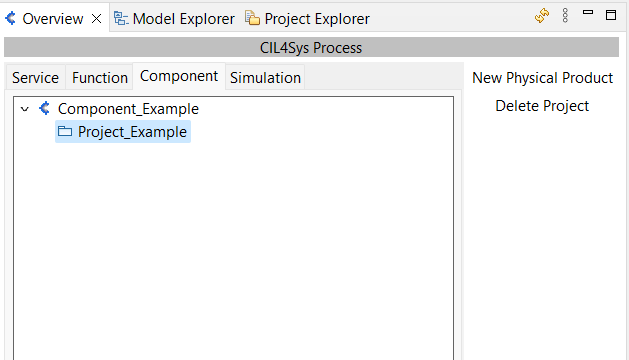Click New Physical Product

pyautogui.click(x=542, y=77)
